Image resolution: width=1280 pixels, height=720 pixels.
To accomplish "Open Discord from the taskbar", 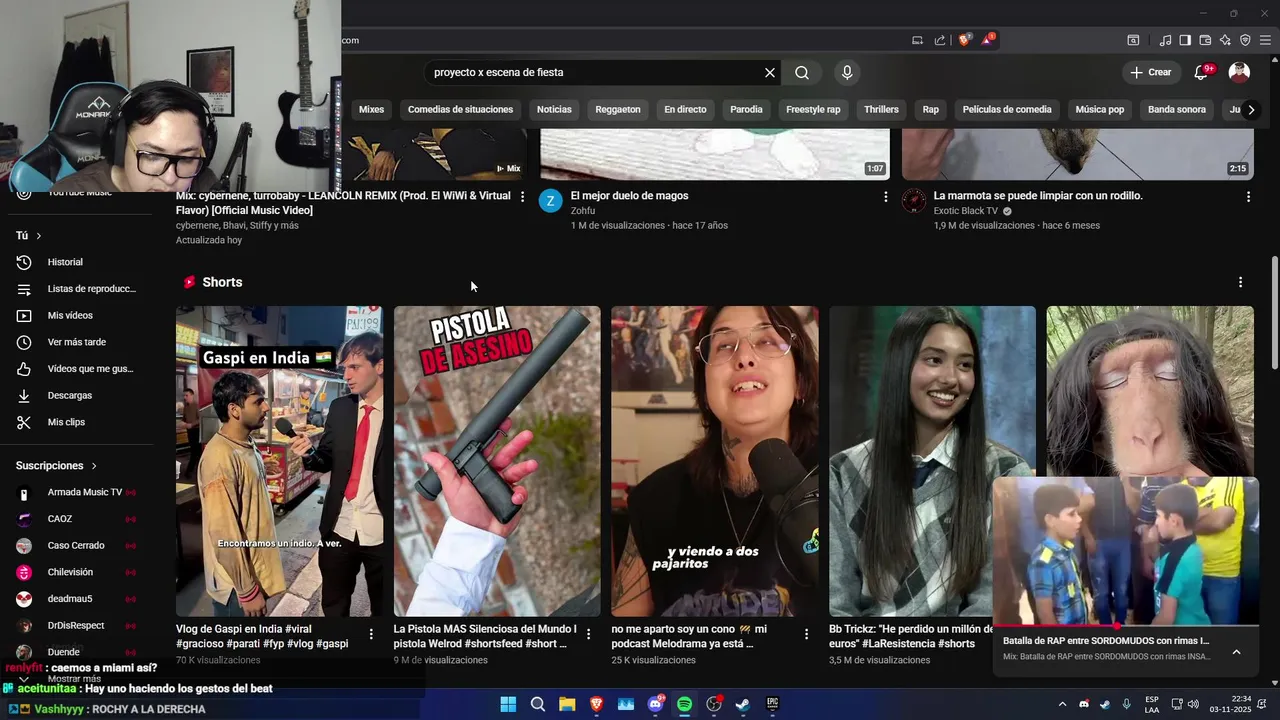I will pos(655,704).
